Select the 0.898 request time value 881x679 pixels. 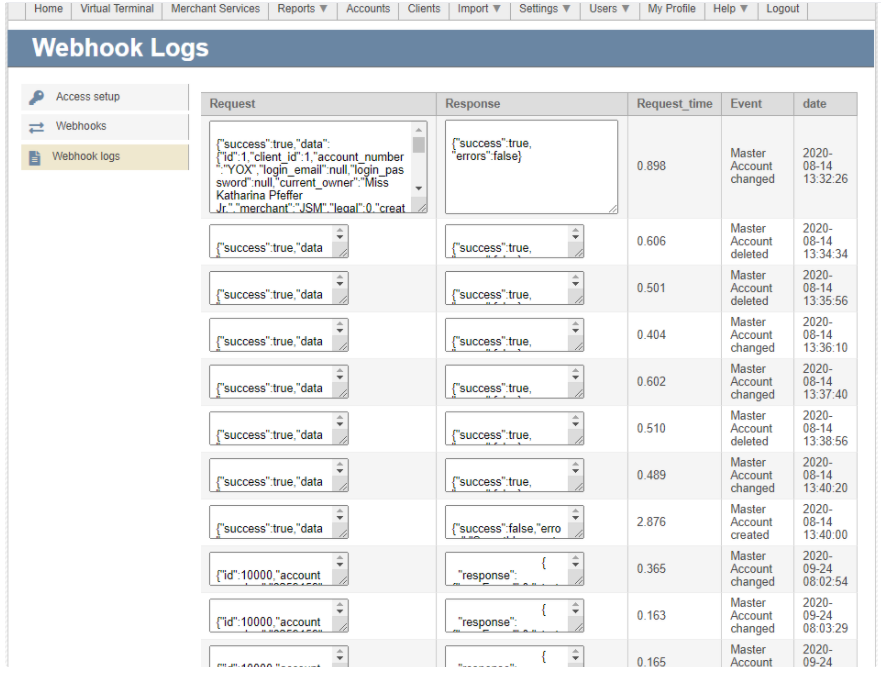651,166
